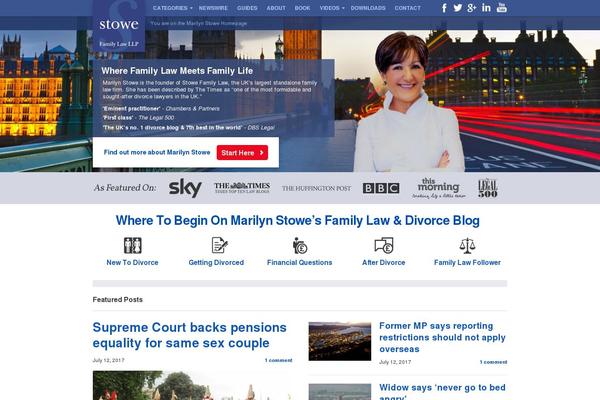This screenshot has height=400, width=600.
Task: Click 'Find out more about Marilyn Stowe' text
Action: pos(157,152)
